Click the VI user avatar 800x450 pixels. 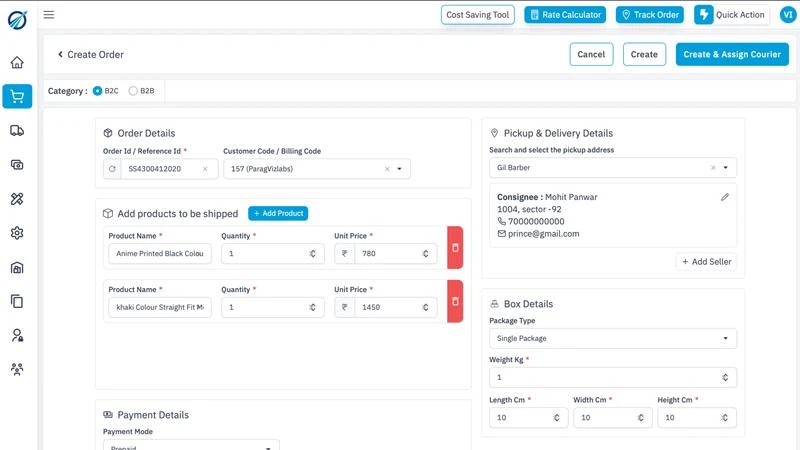788,15
